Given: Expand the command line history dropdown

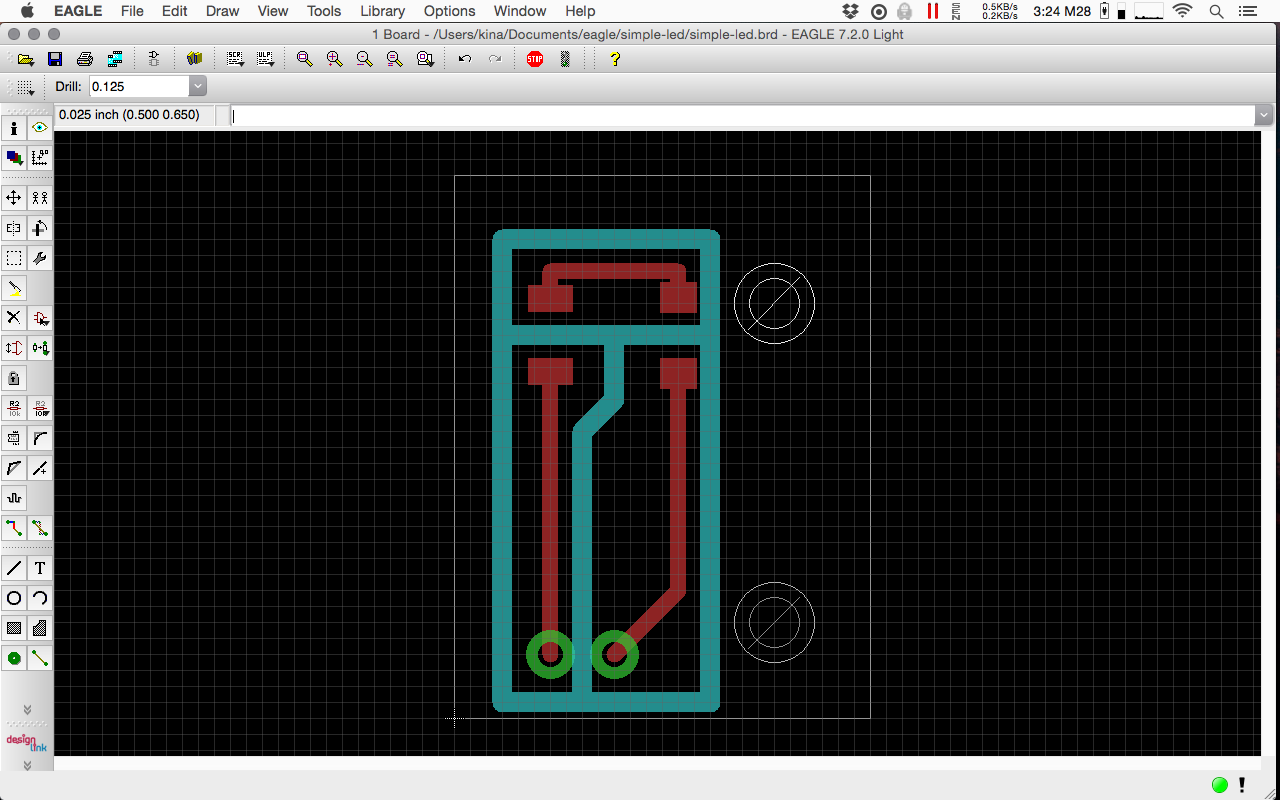Looking at the screenshot, I should (x=1264, y=116).
